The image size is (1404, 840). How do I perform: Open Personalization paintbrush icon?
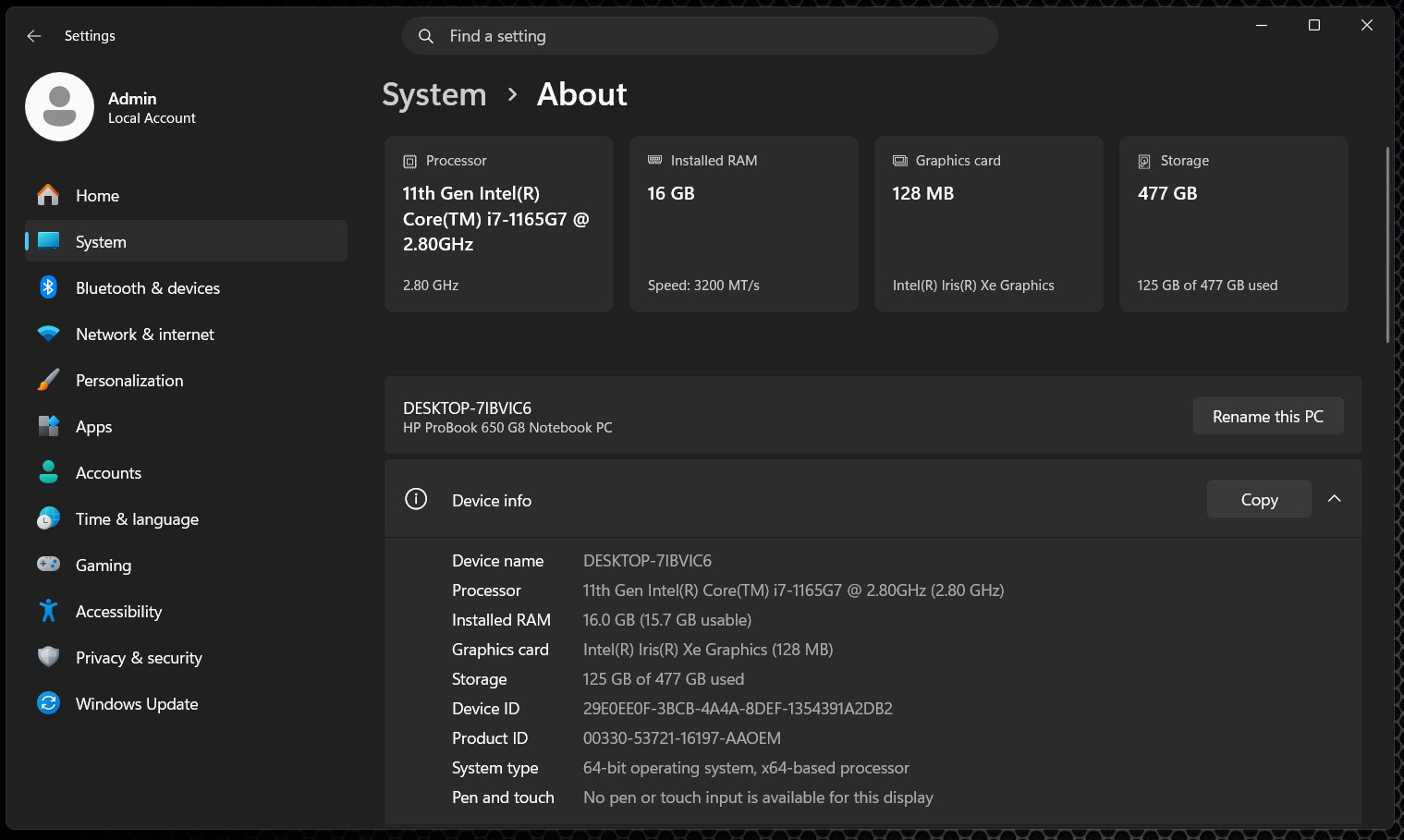[x=48, y=380]
